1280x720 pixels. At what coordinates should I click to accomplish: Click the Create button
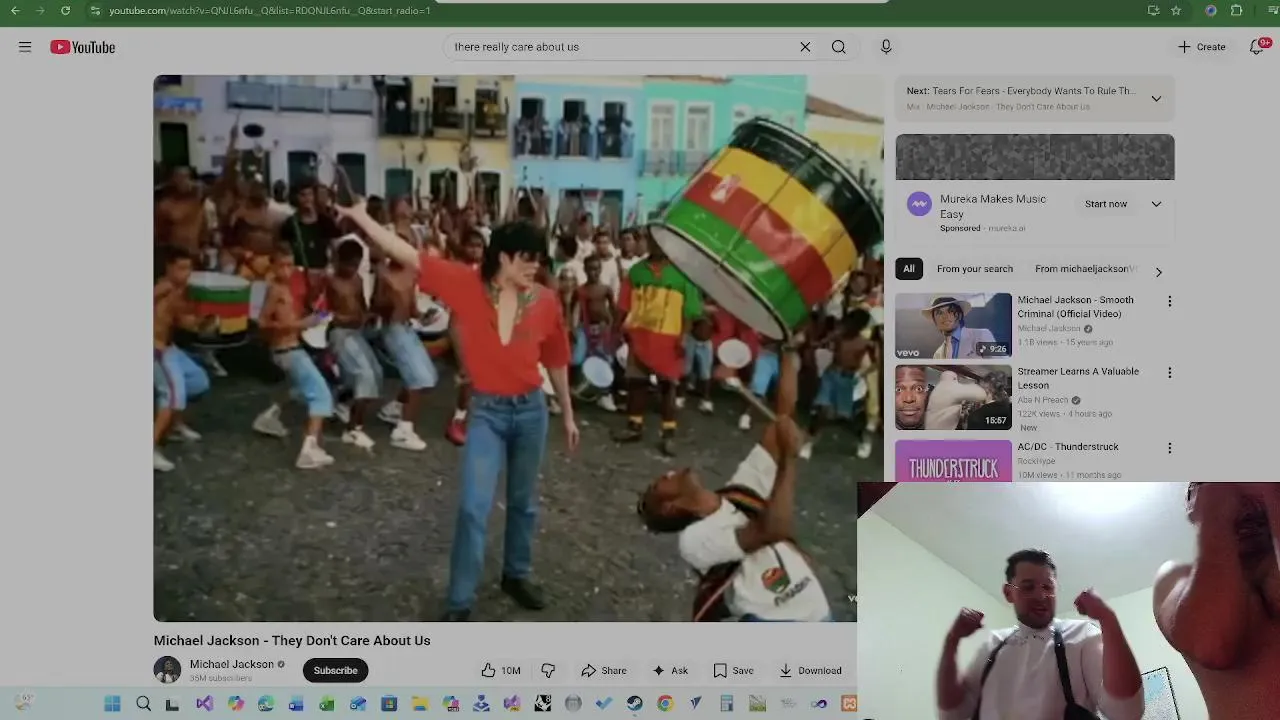1202,47
